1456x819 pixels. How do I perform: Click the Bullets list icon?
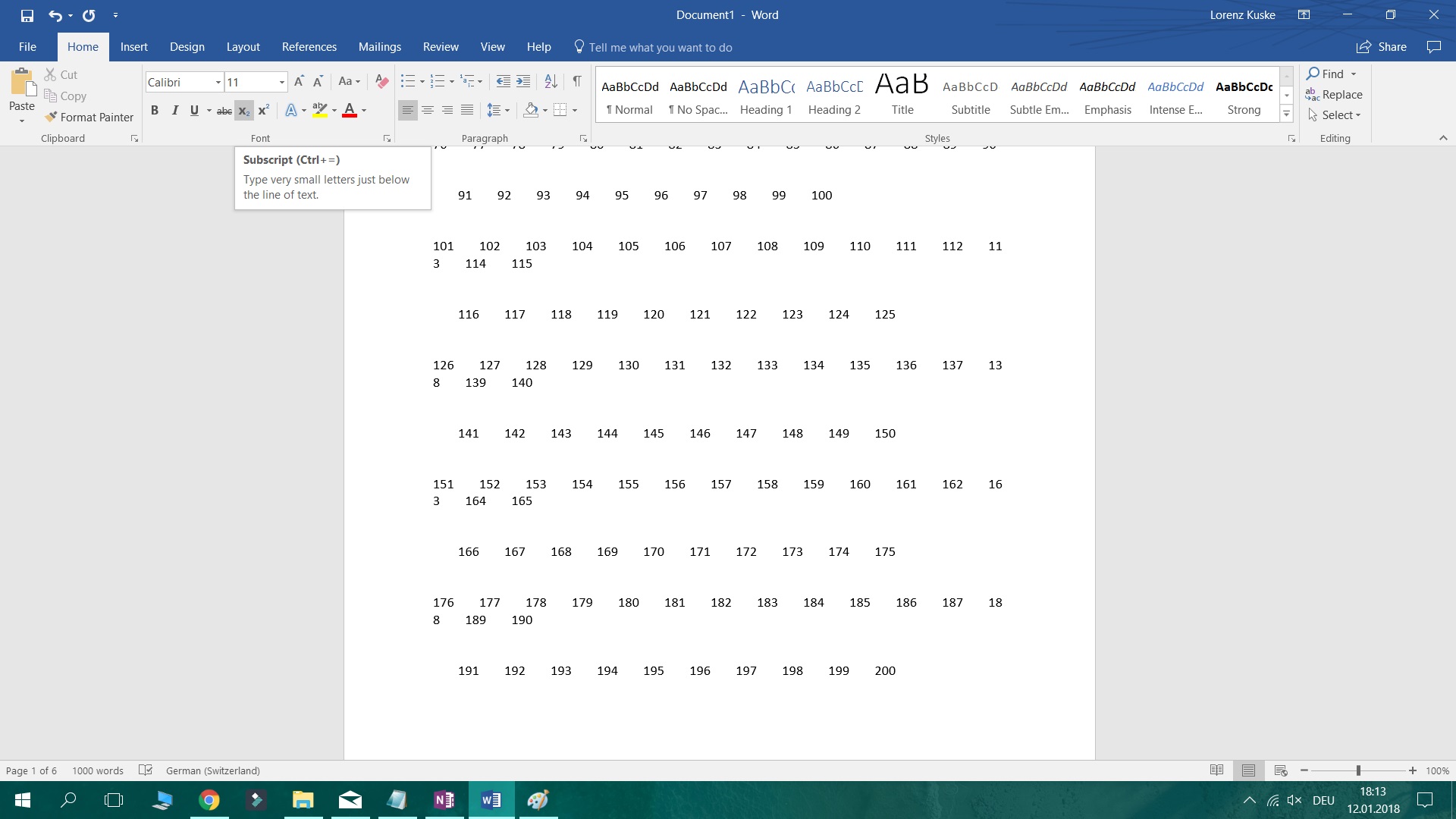408,82
